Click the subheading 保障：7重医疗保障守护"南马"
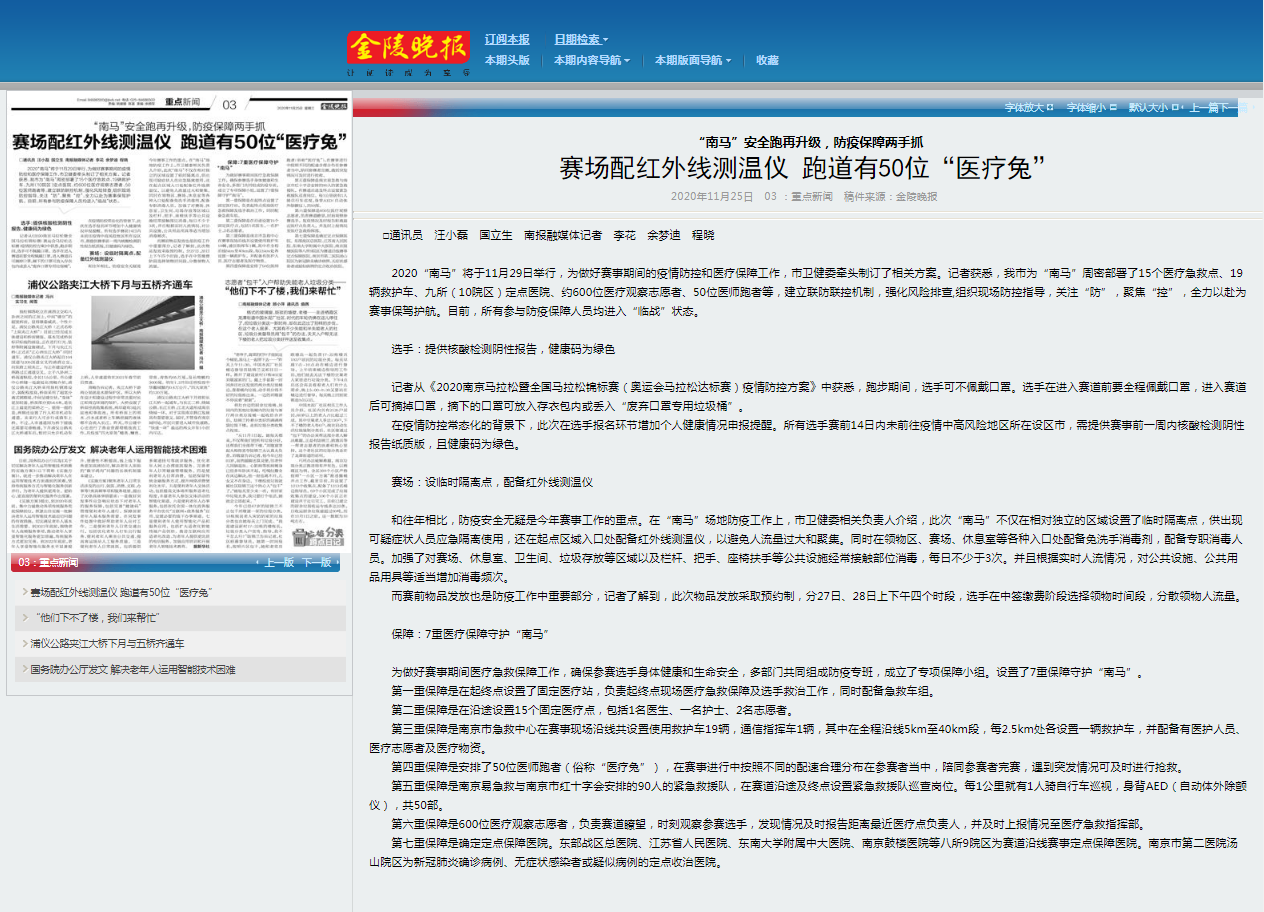The height and width of the screenshot is (912, 1264). [469, 634]
